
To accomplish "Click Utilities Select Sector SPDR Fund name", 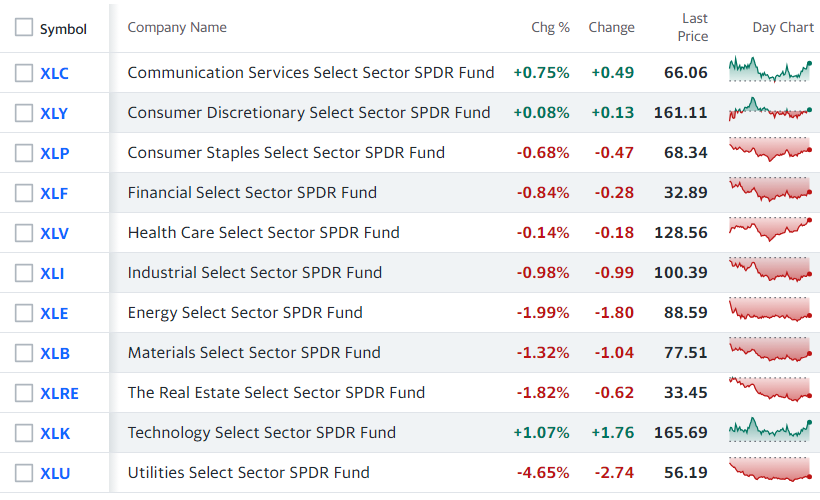I will [248, 473].
